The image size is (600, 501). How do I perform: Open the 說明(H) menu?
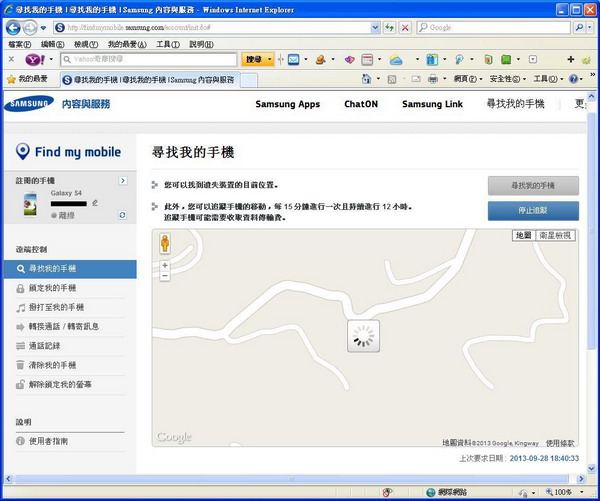click(201, 44)
